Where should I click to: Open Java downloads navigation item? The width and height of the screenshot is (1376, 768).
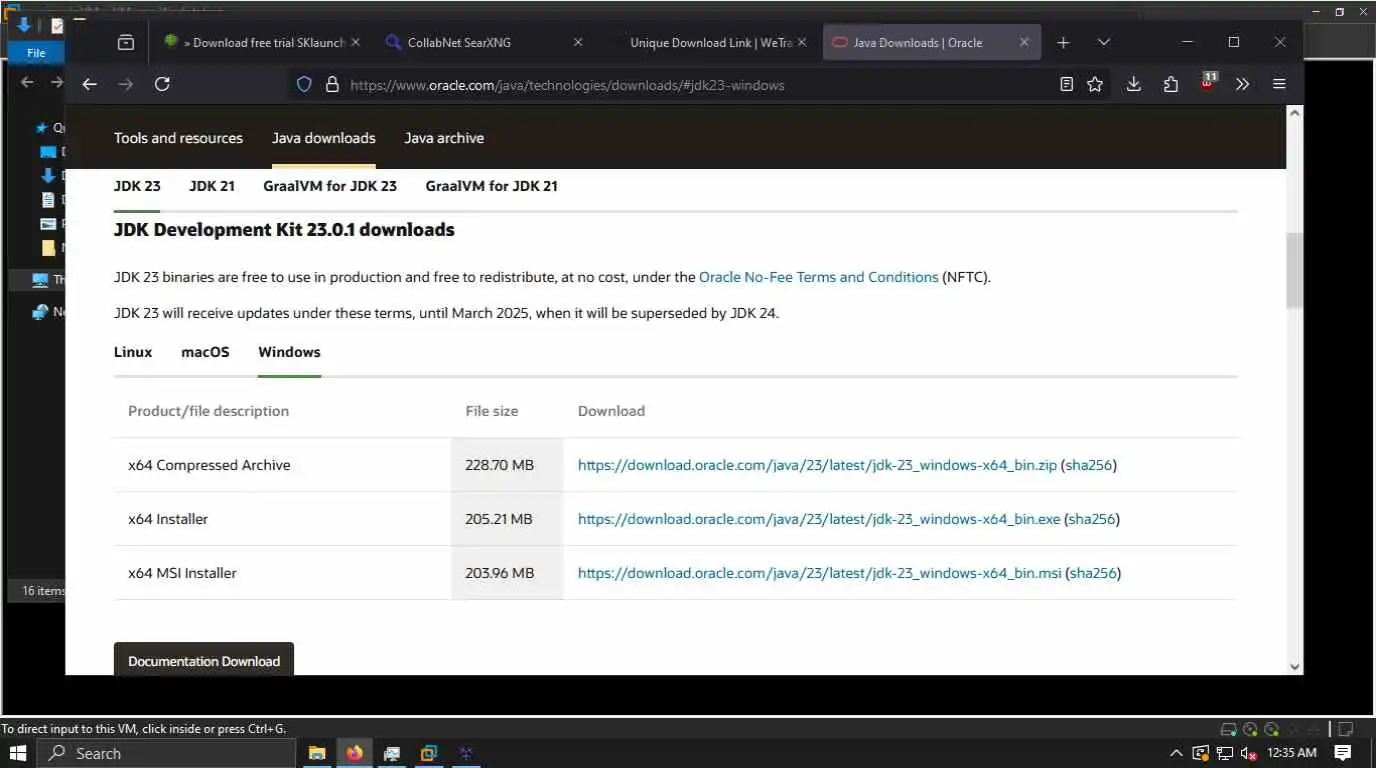pos(324,138)
